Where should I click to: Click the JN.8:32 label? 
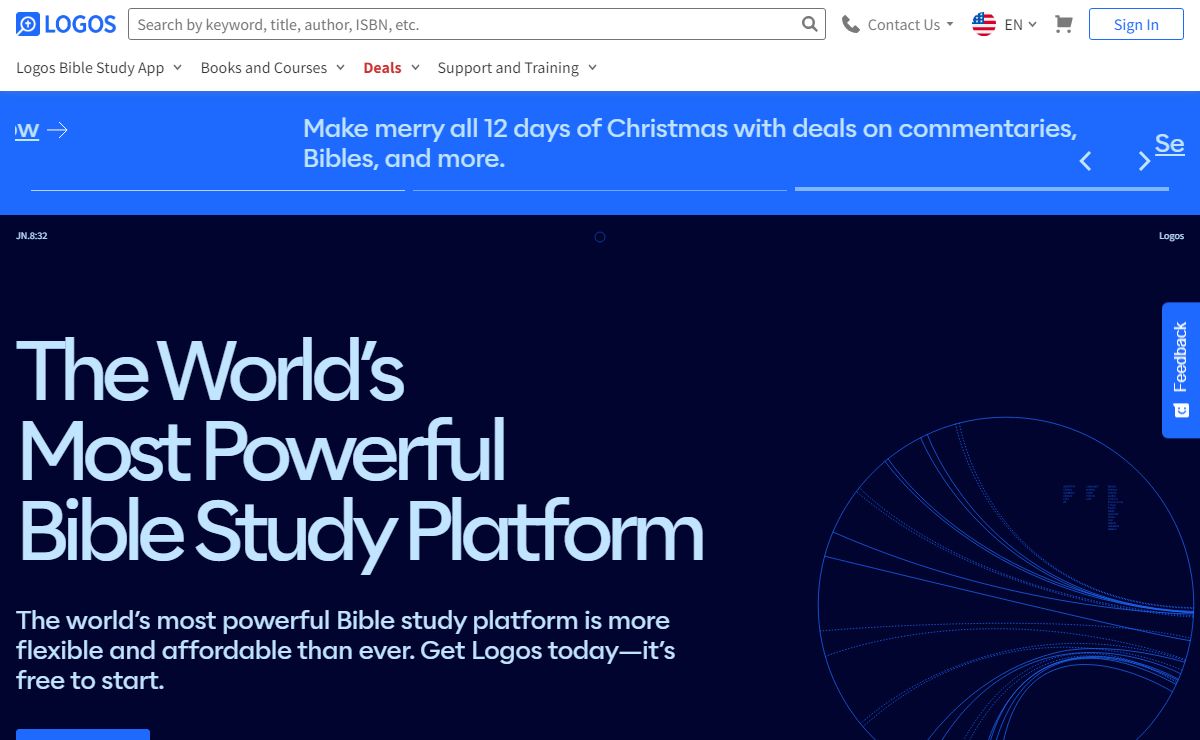click(x=32, y=236)
